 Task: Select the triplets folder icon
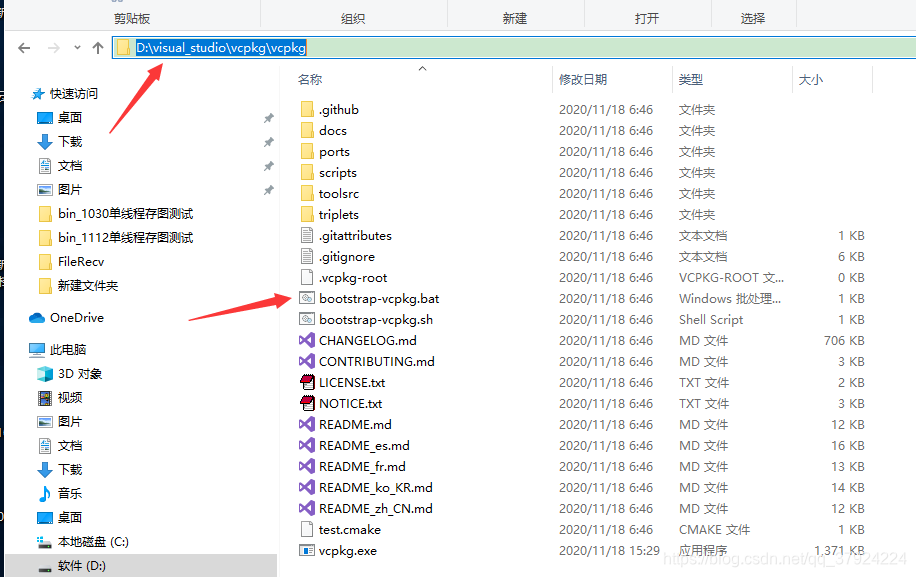(307, 214)
